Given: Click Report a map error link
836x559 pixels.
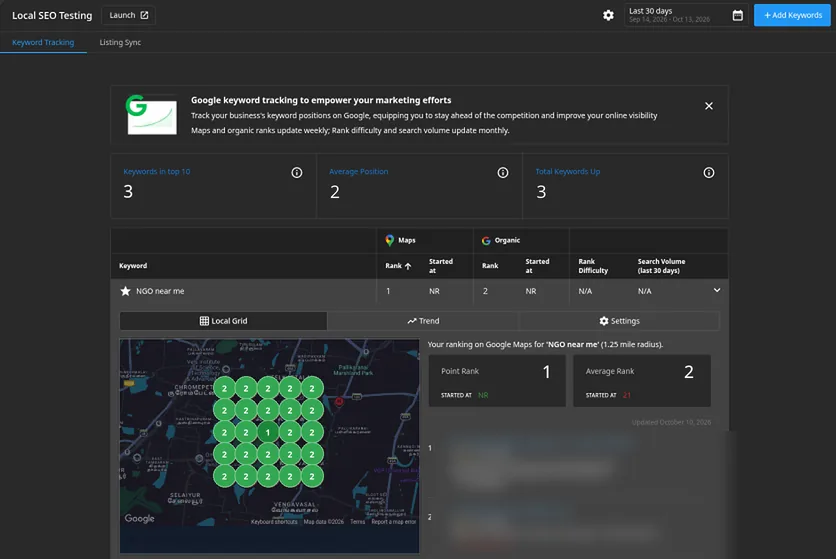Looking at the screenshot, I should pos(393,522).
